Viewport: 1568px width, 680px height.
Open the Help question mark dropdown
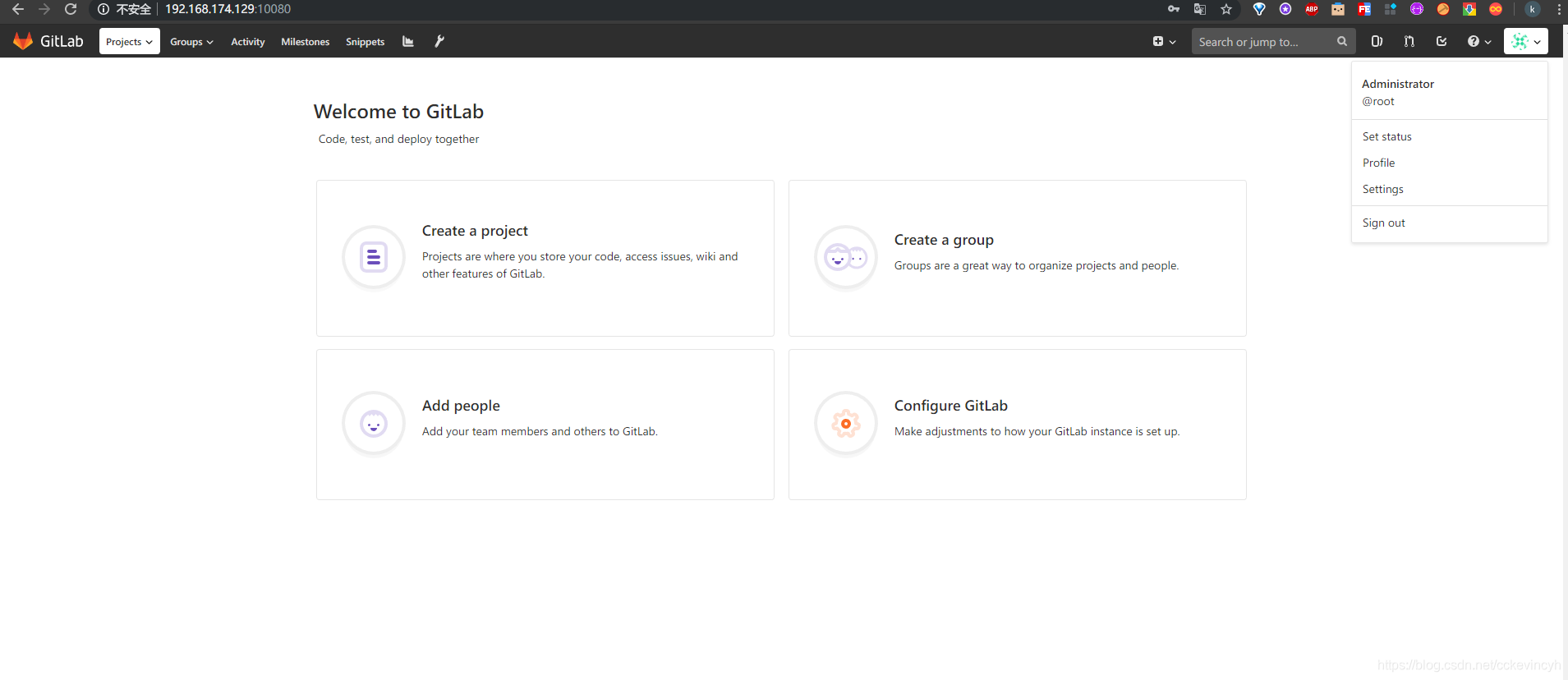click(x=1479, y=41)
